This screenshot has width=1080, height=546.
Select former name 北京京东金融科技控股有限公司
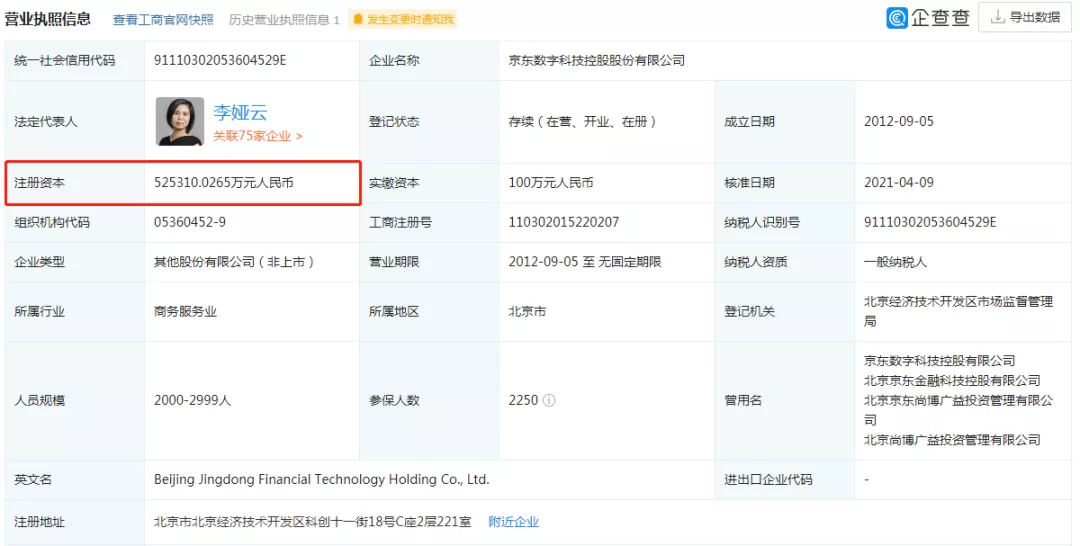952,381
